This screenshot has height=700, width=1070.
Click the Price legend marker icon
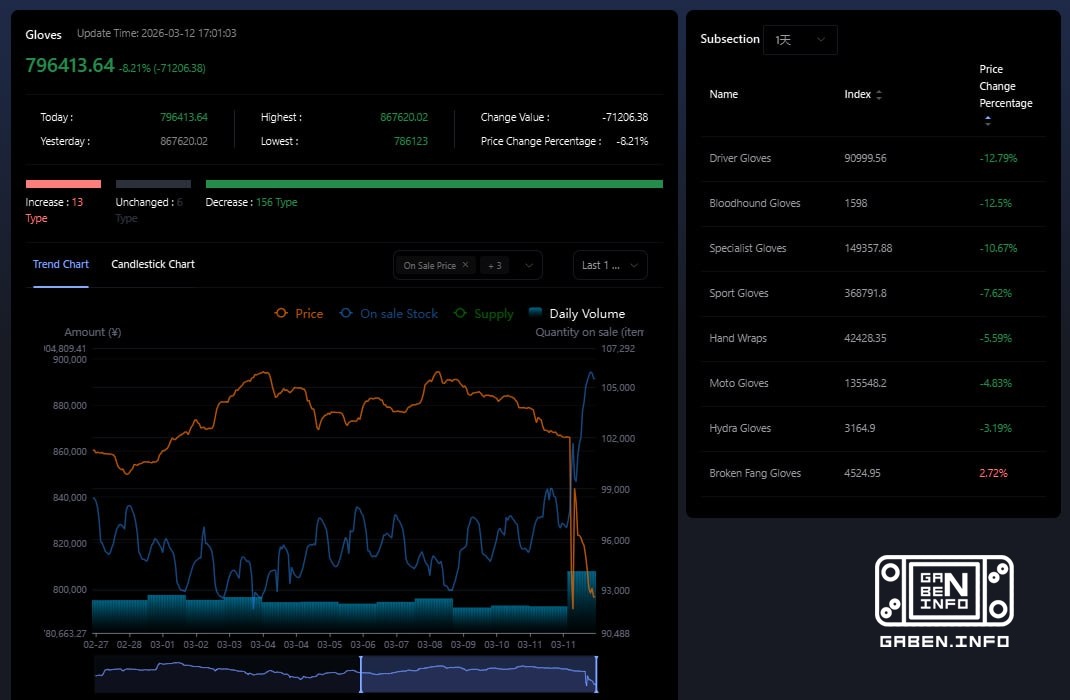281,313
